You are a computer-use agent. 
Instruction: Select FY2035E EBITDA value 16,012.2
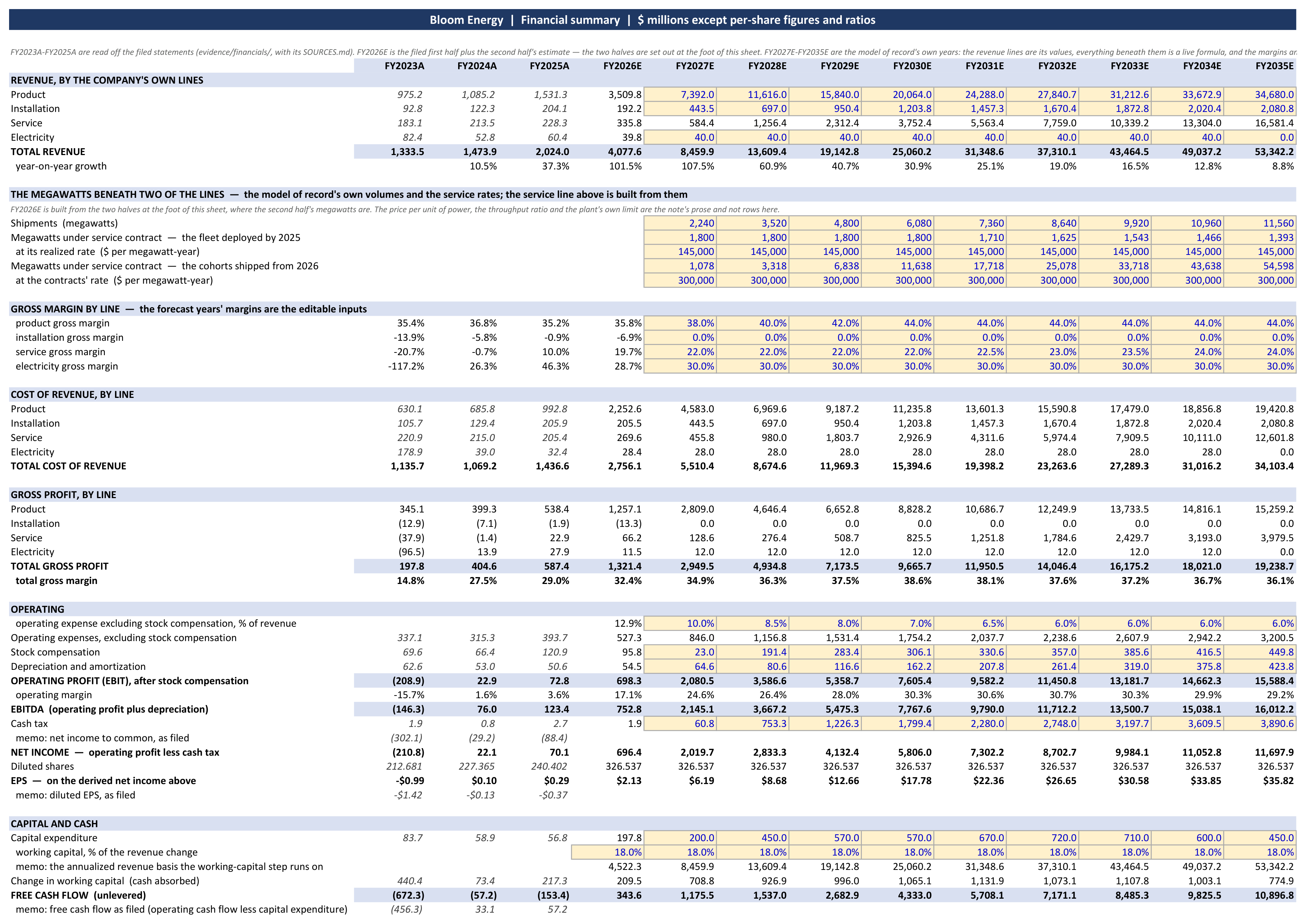(x=1274, y=710)
